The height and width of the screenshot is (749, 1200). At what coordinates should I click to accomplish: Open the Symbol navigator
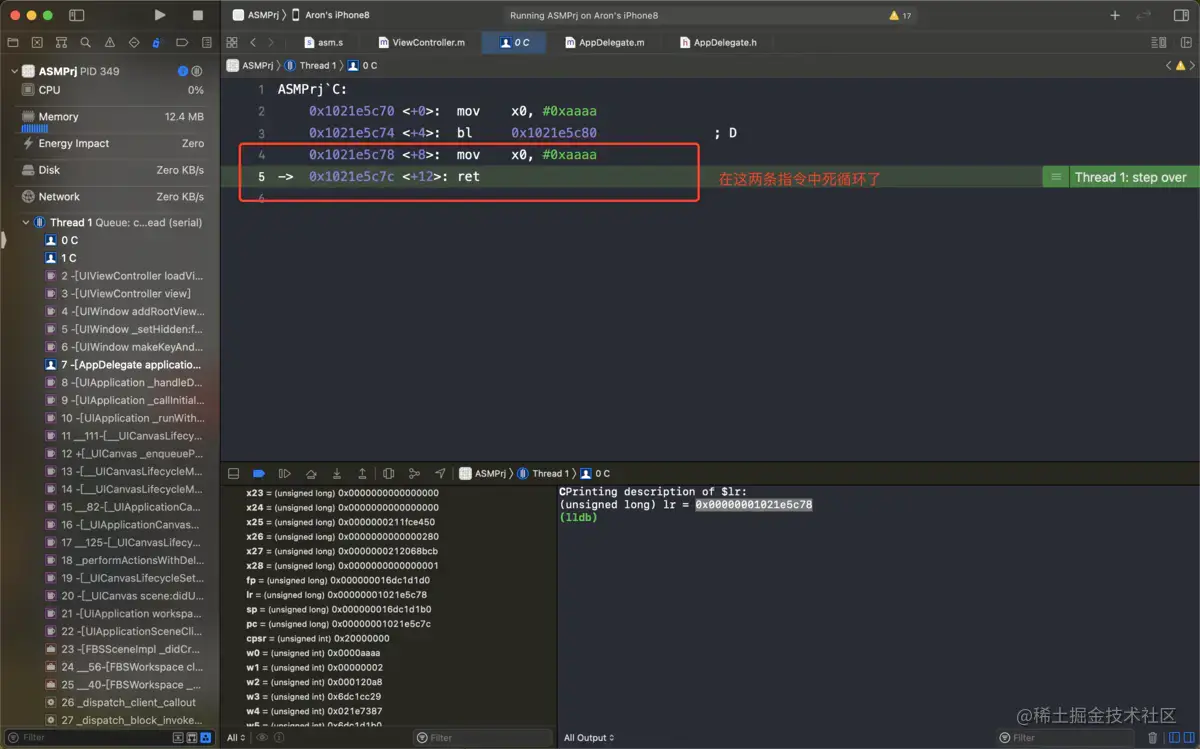click(61, 43)
